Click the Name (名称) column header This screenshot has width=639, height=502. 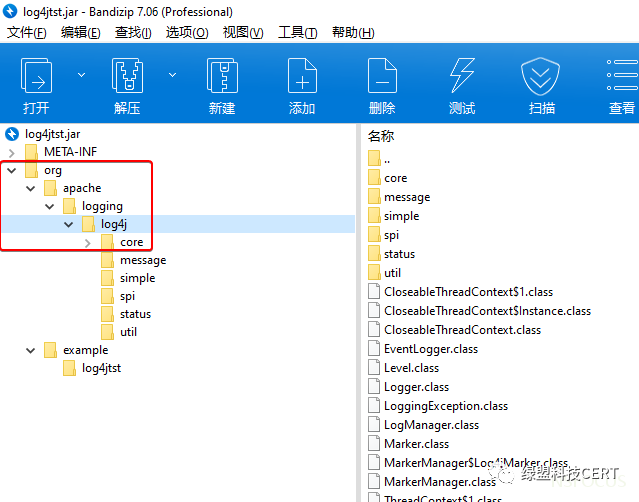point(381,135)
